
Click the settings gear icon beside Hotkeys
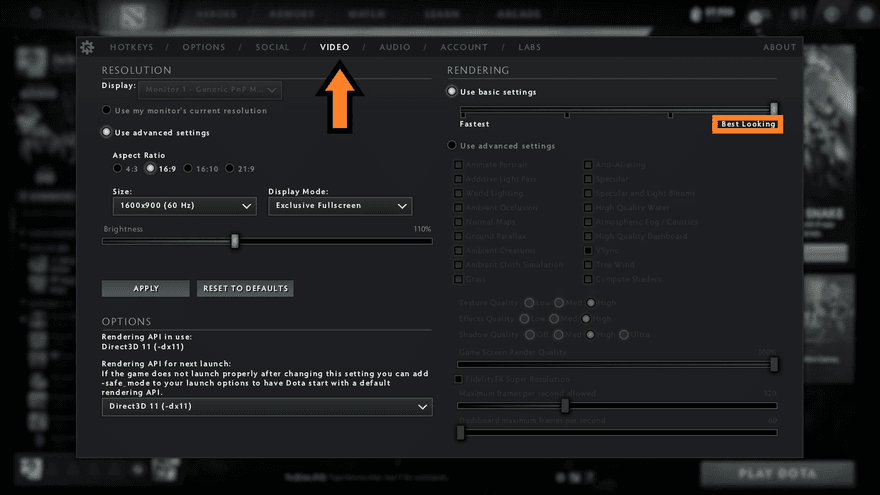click(x=87, y=47)
